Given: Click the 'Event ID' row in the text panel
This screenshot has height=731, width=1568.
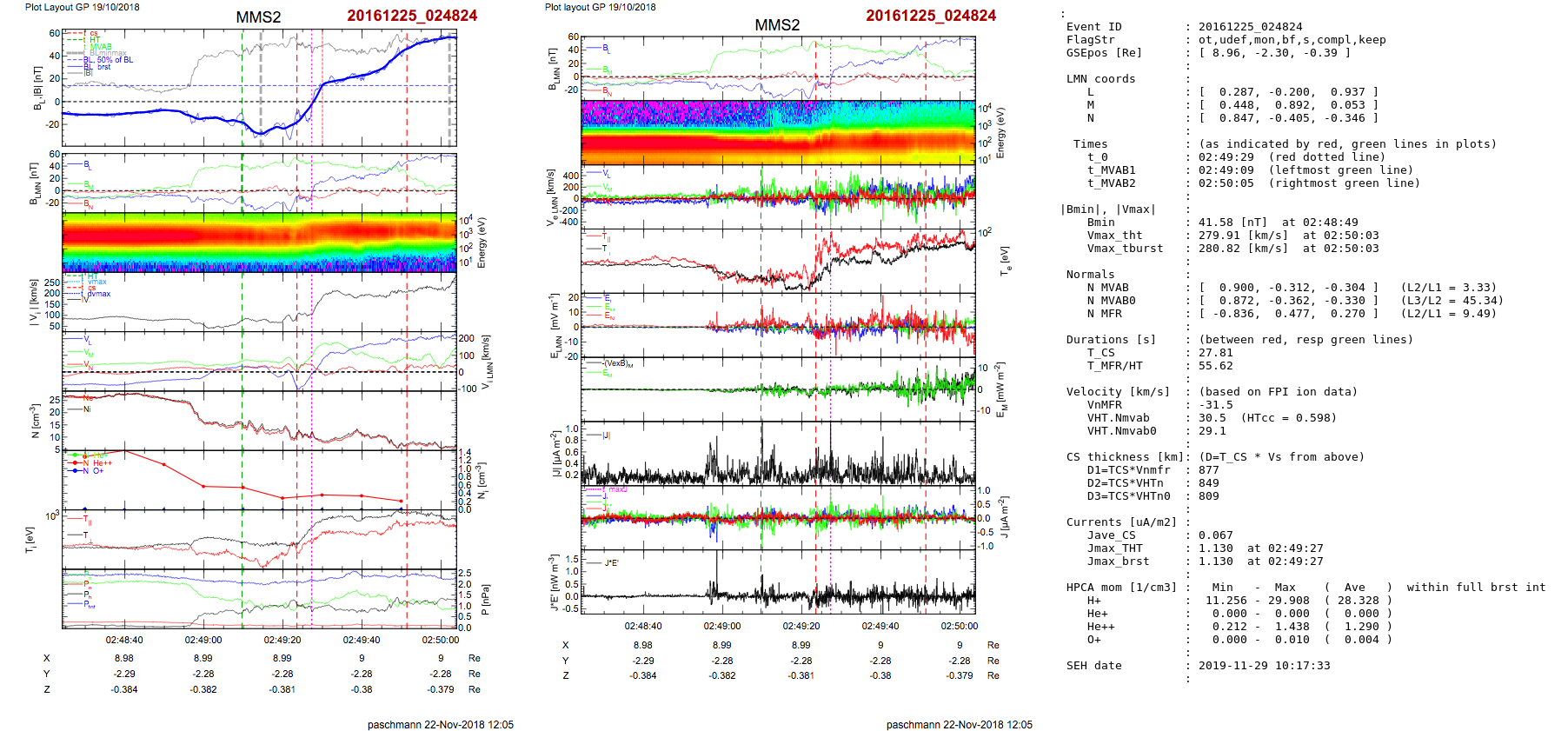Looking at the screenshot, I should click(x=1093, y=27).
